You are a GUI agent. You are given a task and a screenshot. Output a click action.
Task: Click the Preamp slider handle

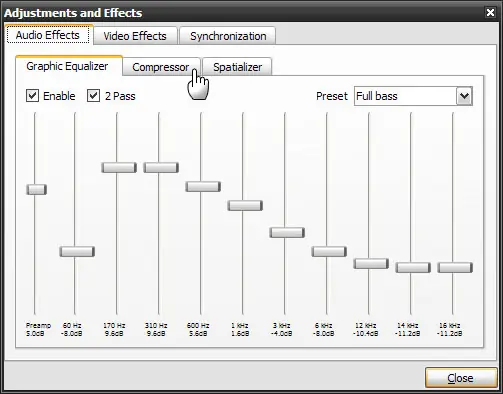click(36, 189)
